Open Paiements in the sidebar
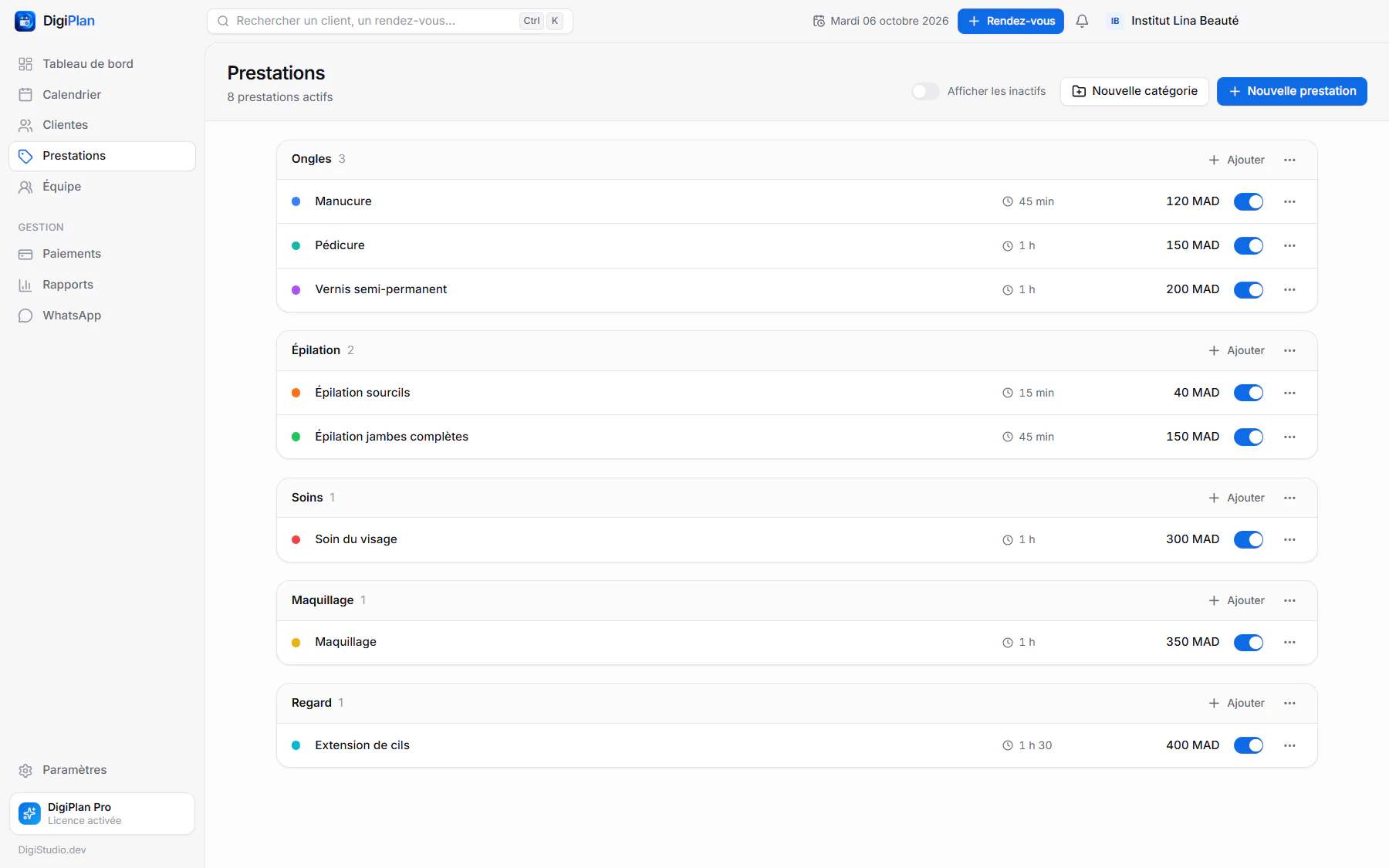This screenshot has width=1389, height=868. (x=102, y=254)
